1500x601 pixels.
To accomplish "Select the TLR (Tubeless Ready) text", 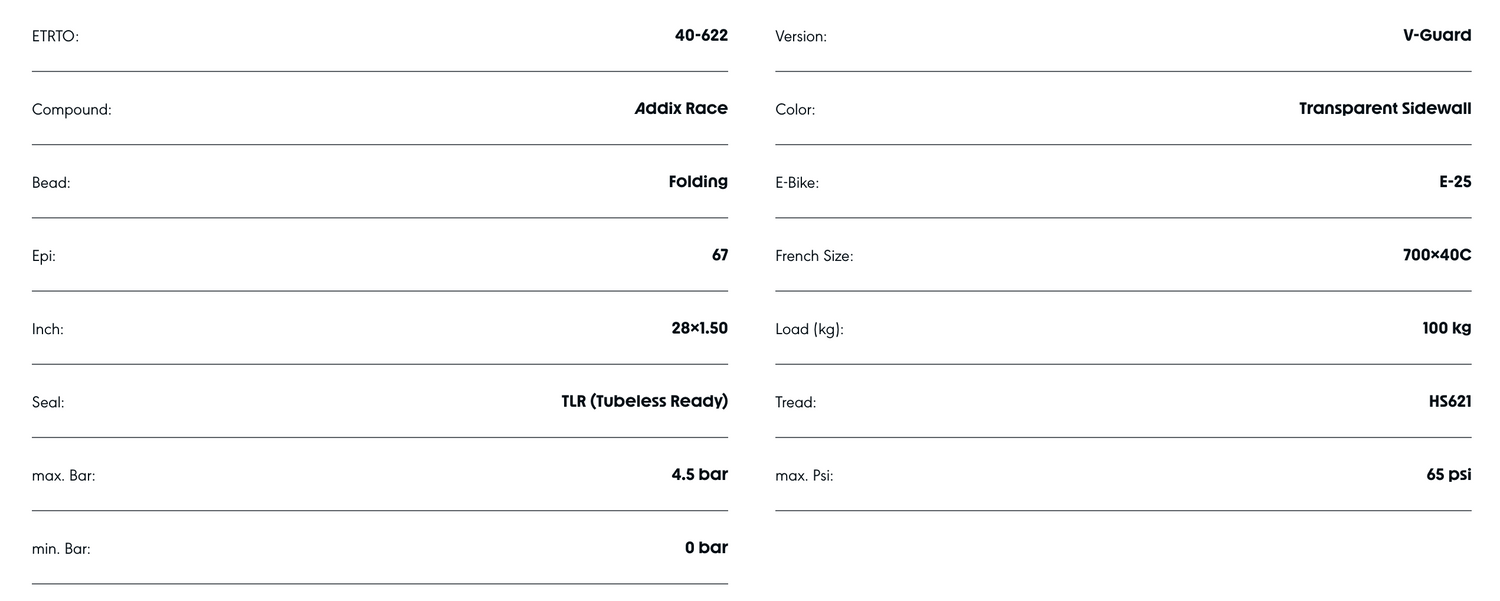I will [644, 401].
